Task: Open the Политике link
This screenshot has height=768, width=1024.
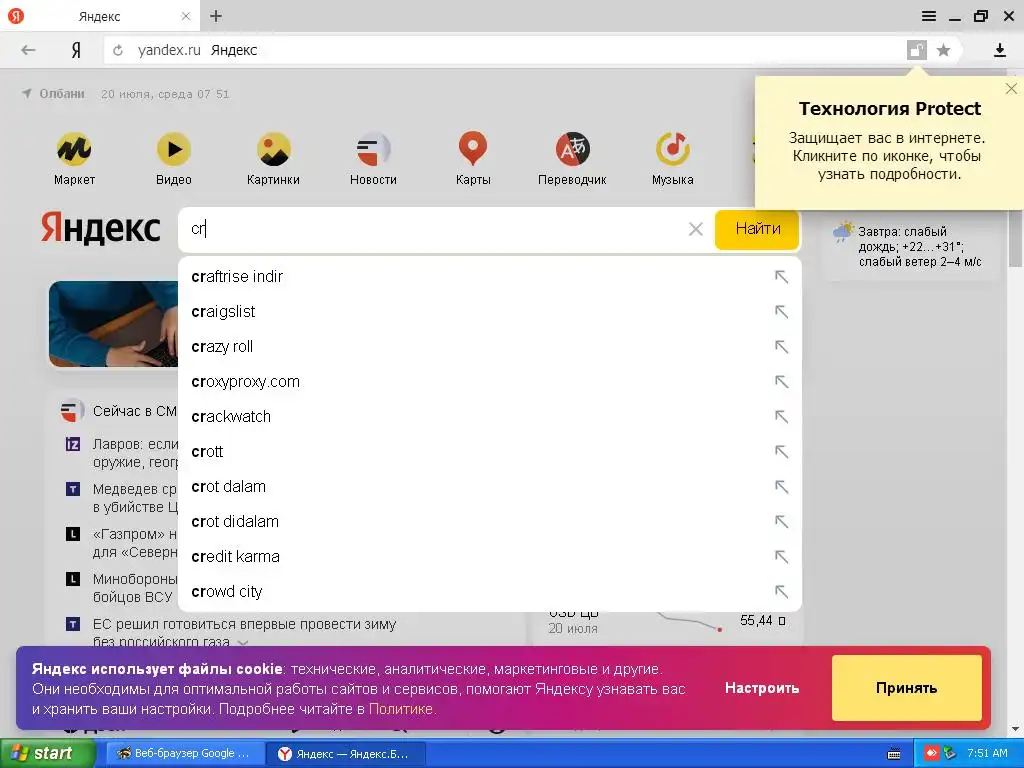Action: [400, 709]
